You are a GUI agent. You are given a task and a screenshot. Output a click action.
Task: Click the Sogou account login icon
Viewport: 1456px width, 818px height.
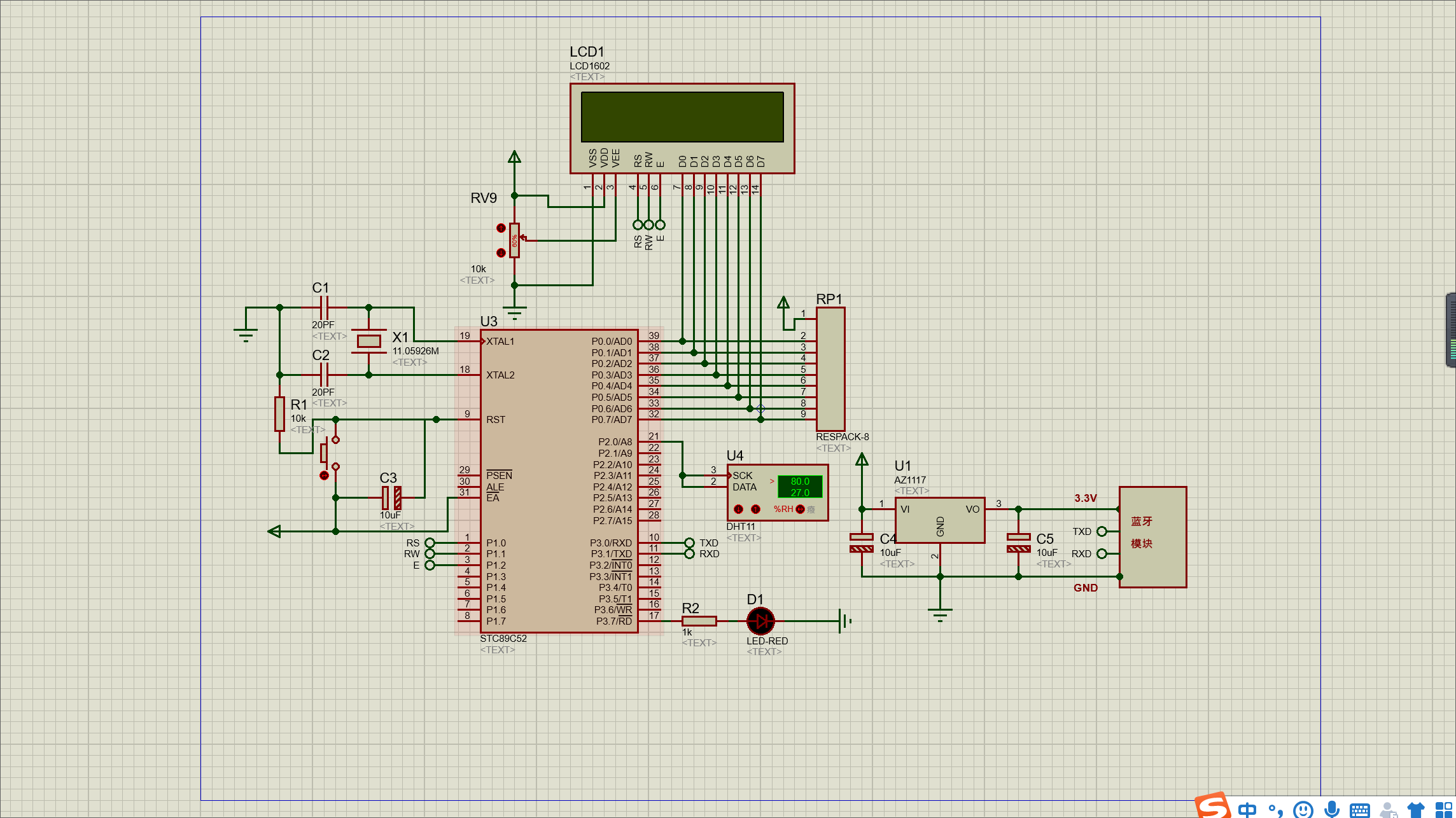(x=1387, y=810)
